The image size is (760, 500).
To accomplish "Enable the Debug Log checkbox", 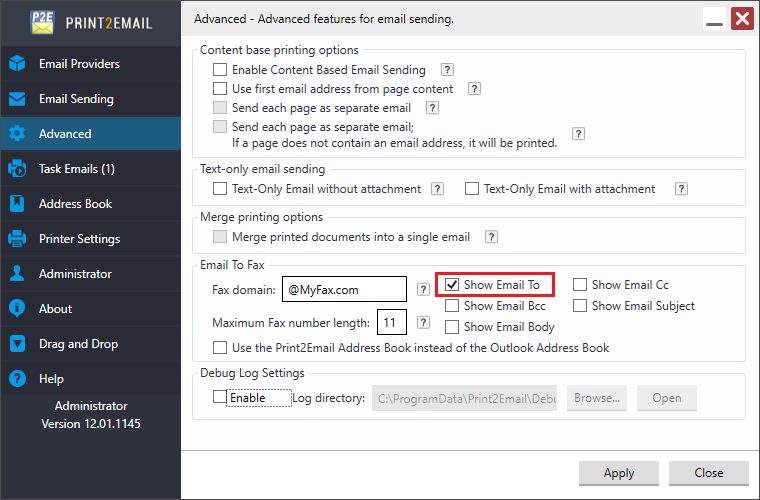I will (220, 398).
